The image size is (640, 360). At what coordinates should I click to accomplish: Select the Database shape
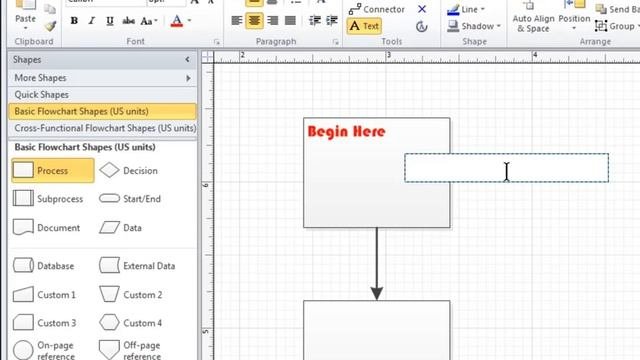pyautogui.click(x=44, y=266)
